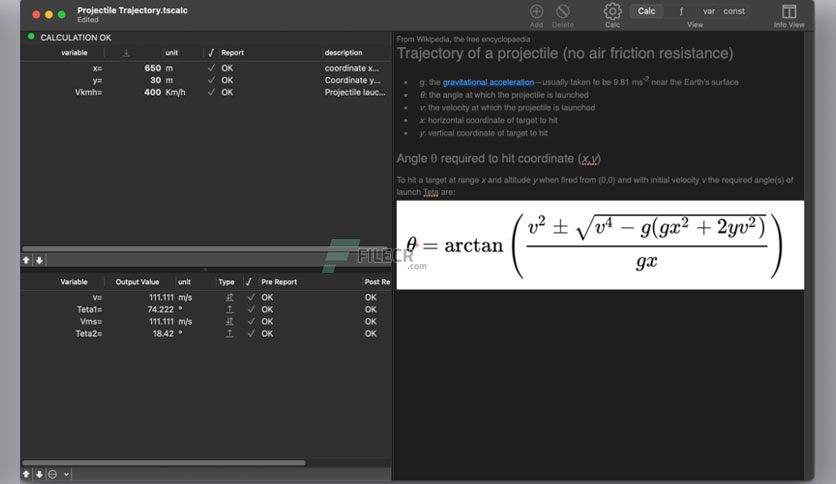The image size is (836, 484).
Task: Click the input table checkmark column header
Action: (x=211, y=52)
